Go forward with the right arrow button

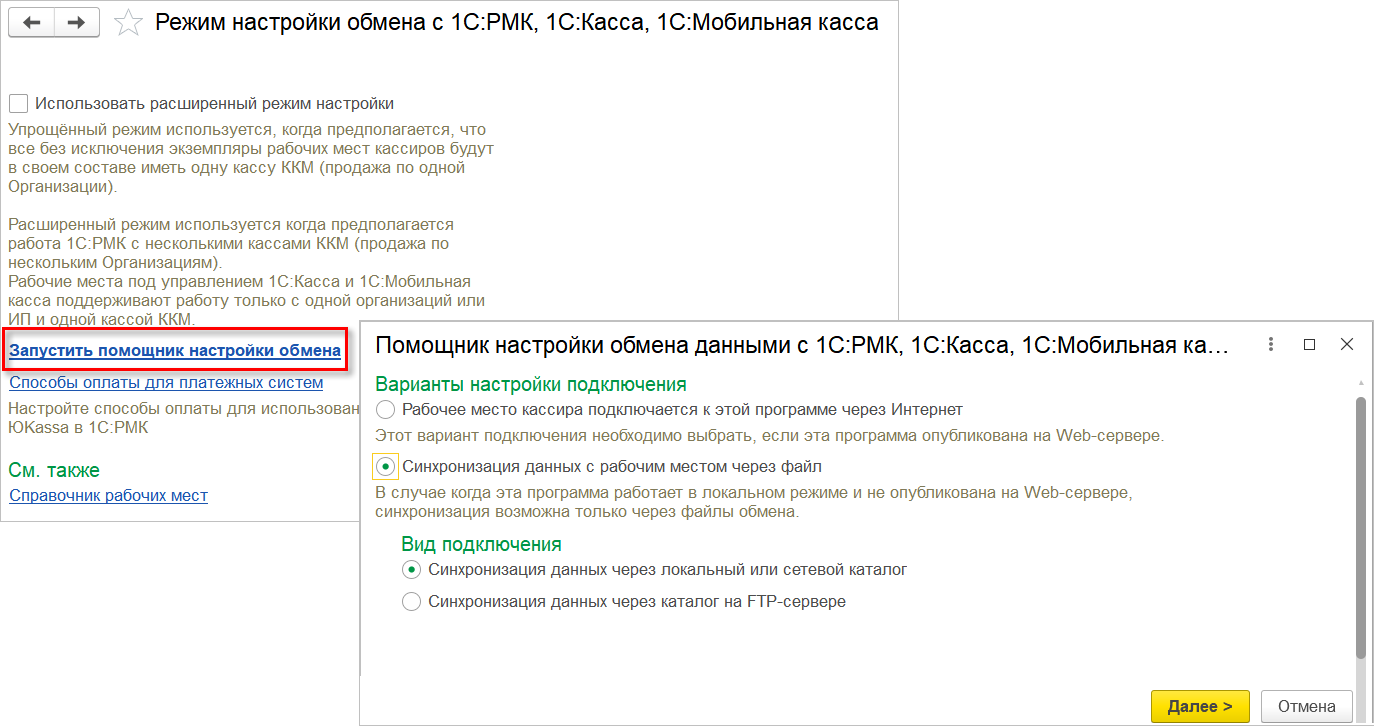point(77,23)
